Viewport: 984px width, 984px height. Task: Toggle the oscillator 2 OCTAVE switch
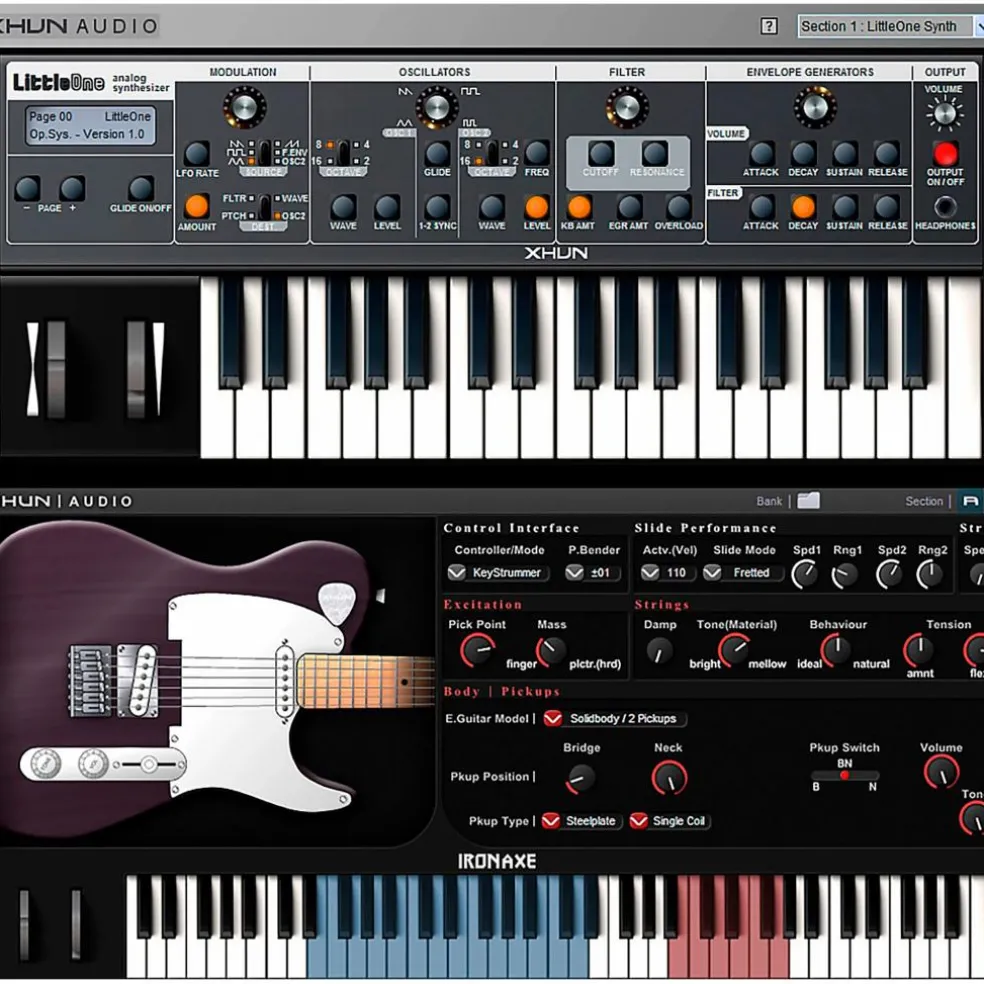[492, 152]
